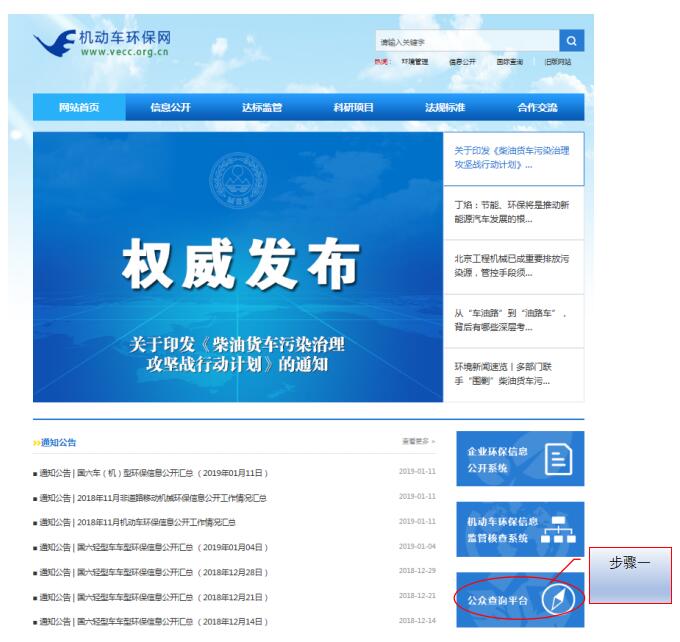Open 2018年11月非道路移动机械环保信息公开工作情况汇总
680x642 pixels.
click(150, 498)
